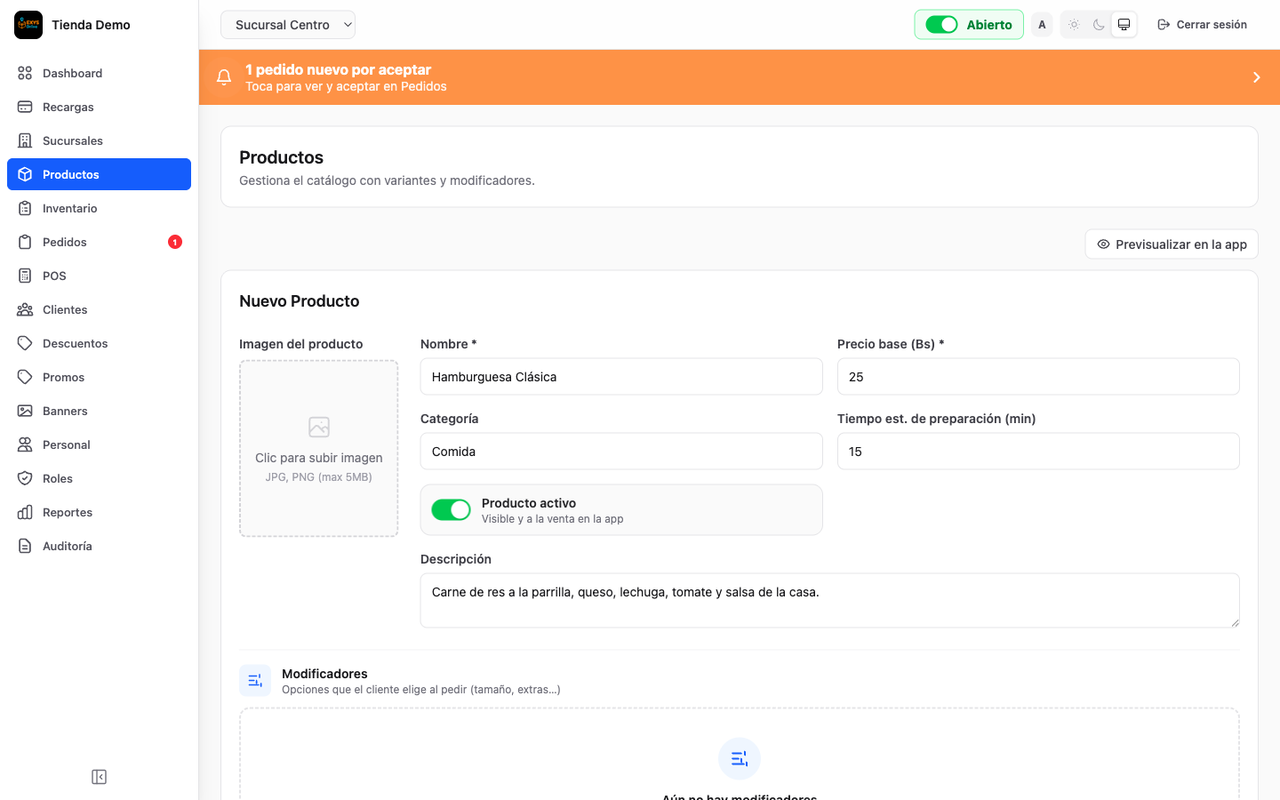Select dark theme moon icon
This screenshot has width=1280, height=800.
click(x=1099, y=25)
